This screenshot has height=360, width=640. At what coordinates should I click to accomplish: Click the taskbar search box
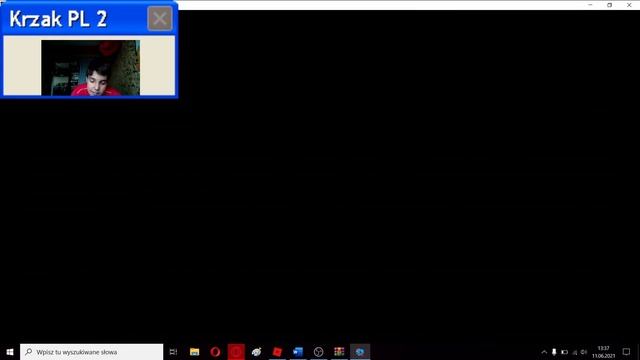click(x=91, y=352)
